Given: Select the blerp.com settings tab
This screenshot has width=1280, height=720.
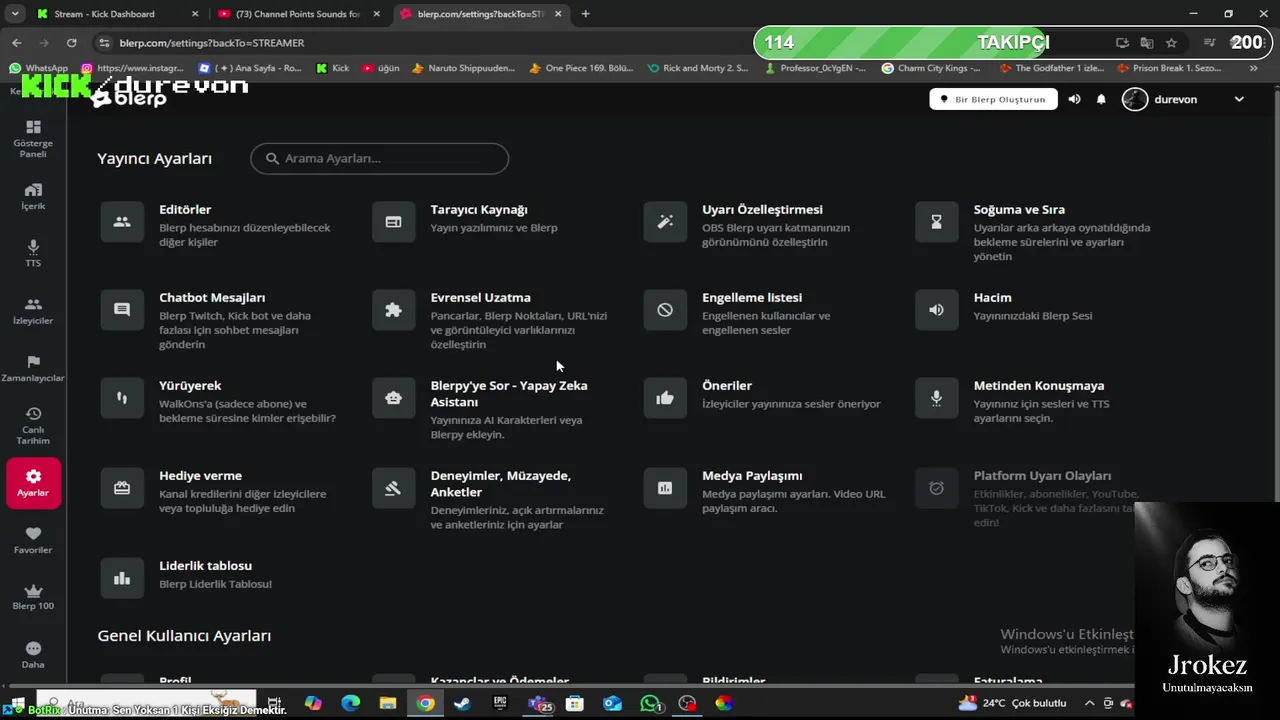Looking at the screenshot, I should tap(480, 14).
